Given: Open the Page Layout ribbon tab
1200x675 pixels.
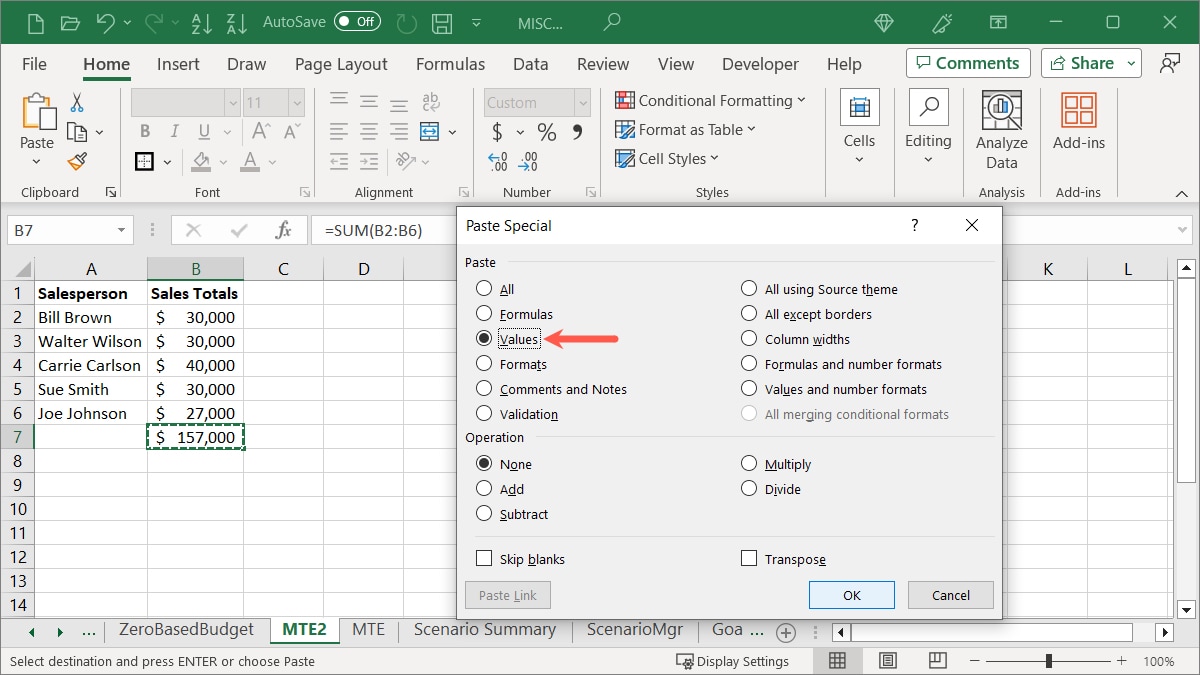Looking at the screenshot, I should 341,64.
